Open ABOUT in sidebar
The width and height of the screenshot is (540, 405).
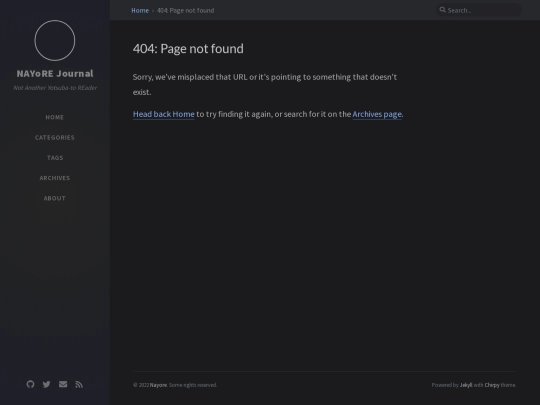click(55, 198)
